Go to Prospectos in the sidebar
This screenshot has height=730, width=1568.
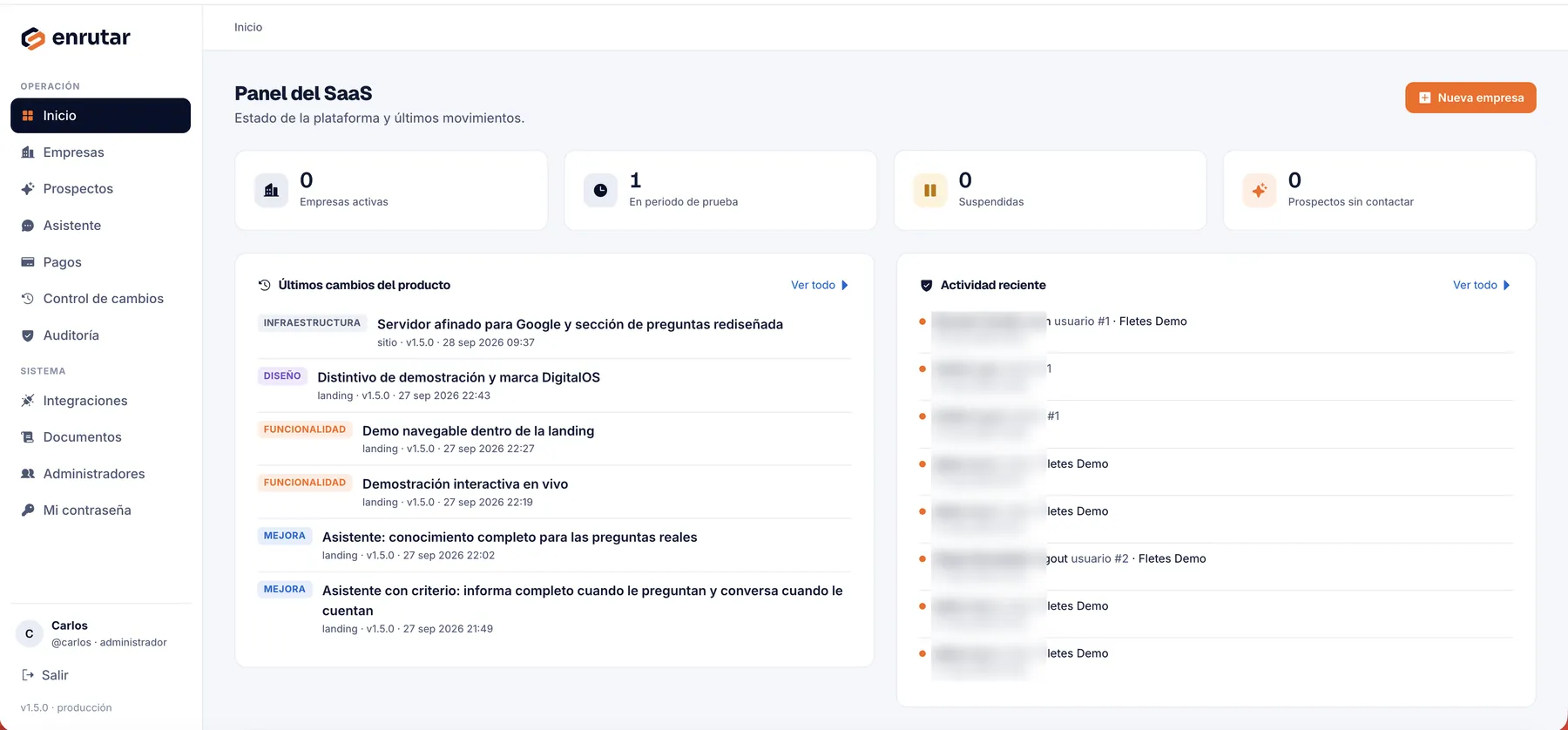100,189
